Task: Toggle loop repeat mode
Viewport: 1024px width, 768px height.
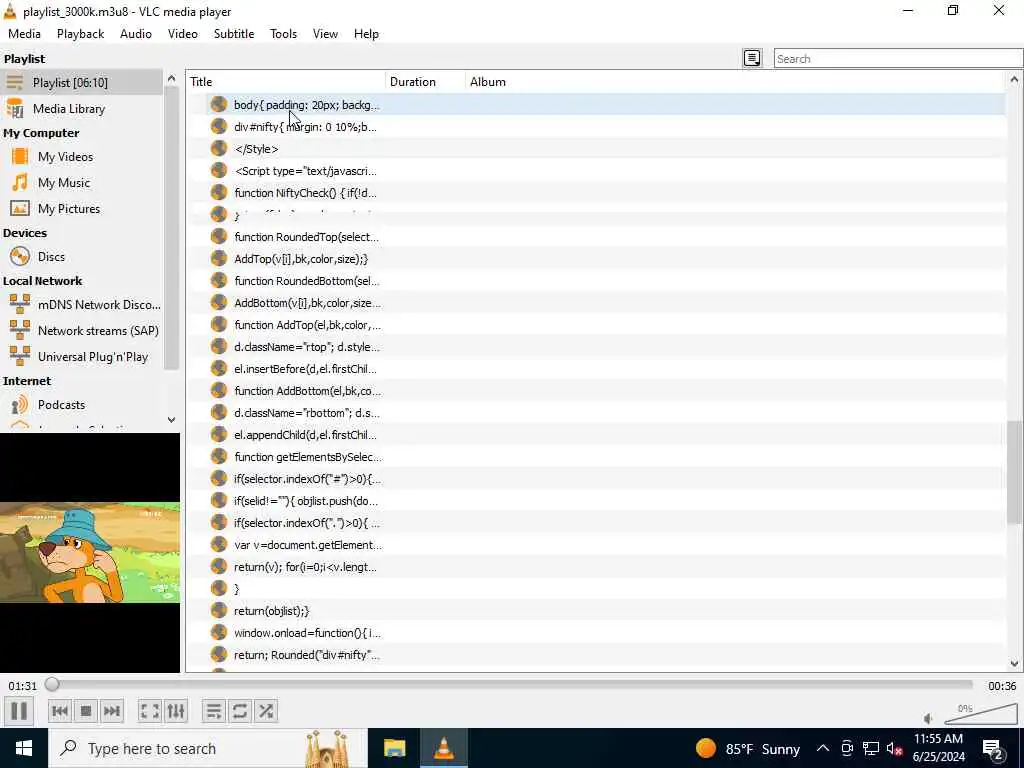Action: pos(240,711)
